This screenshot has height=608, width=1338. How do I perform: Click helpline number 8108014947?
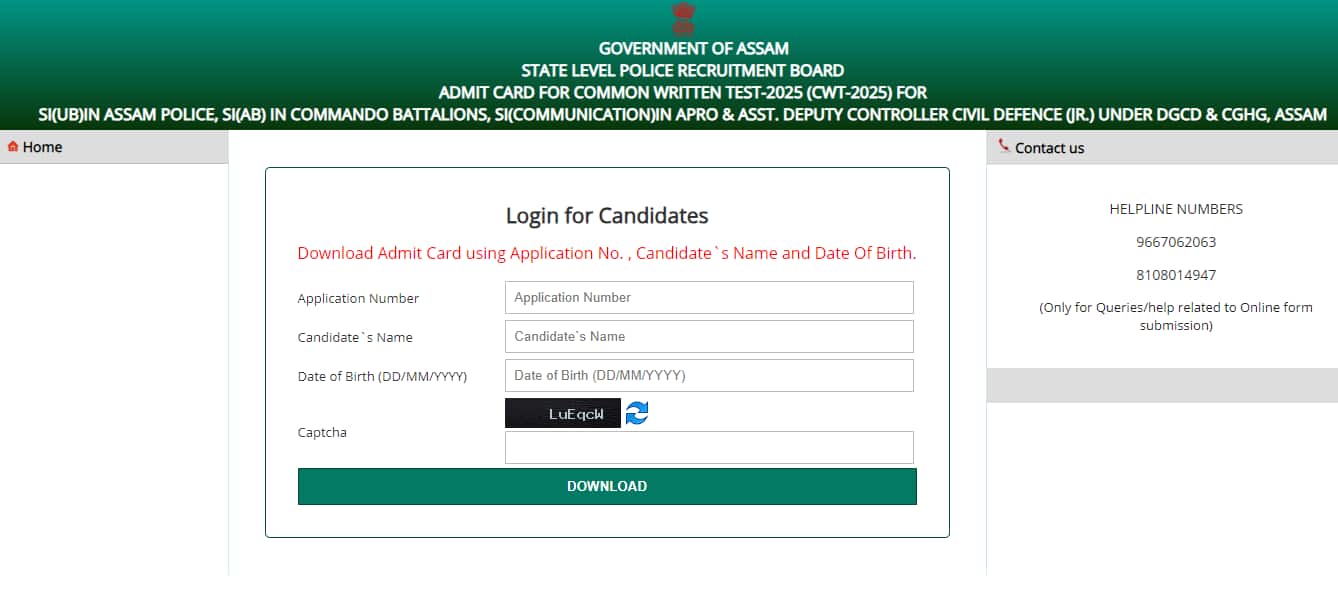tap(1175, 274)
